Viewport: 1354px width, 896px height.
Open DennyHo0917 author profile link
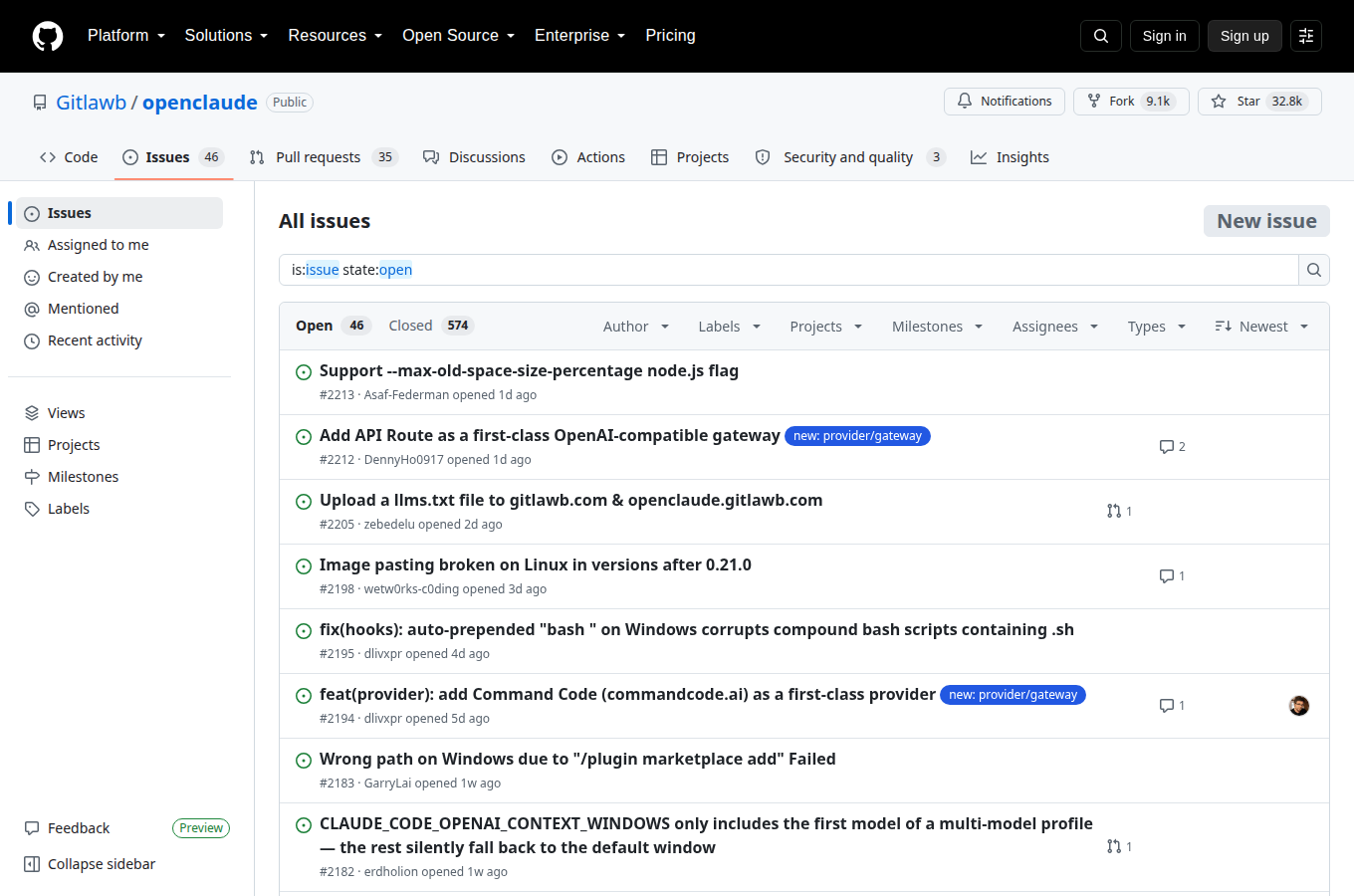click(404, 460)
